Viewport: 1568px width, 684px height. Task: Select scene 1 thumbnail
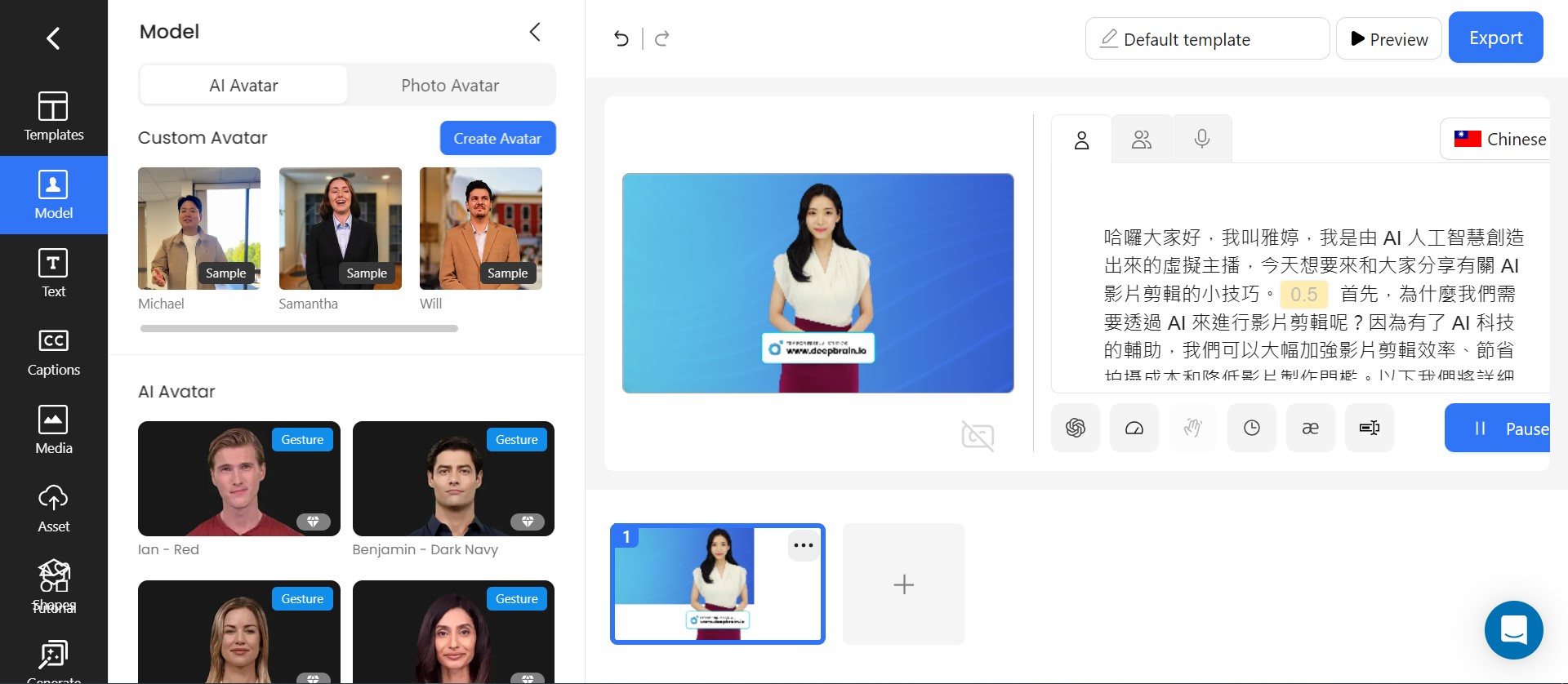718,584
